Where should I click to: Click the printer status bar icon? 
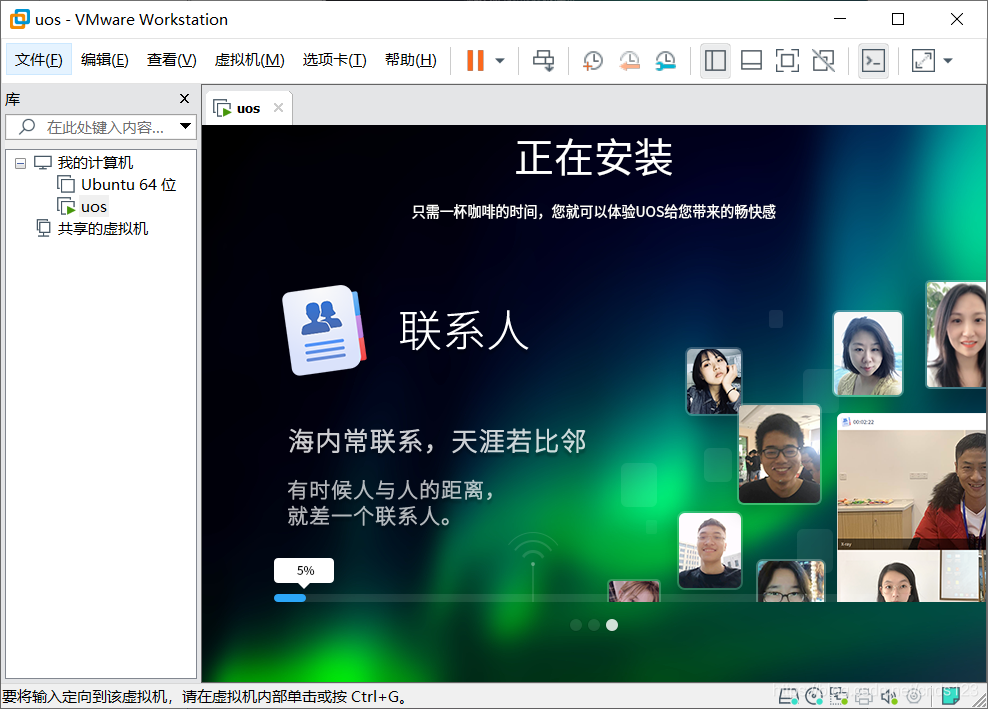(x=864, y=696)
